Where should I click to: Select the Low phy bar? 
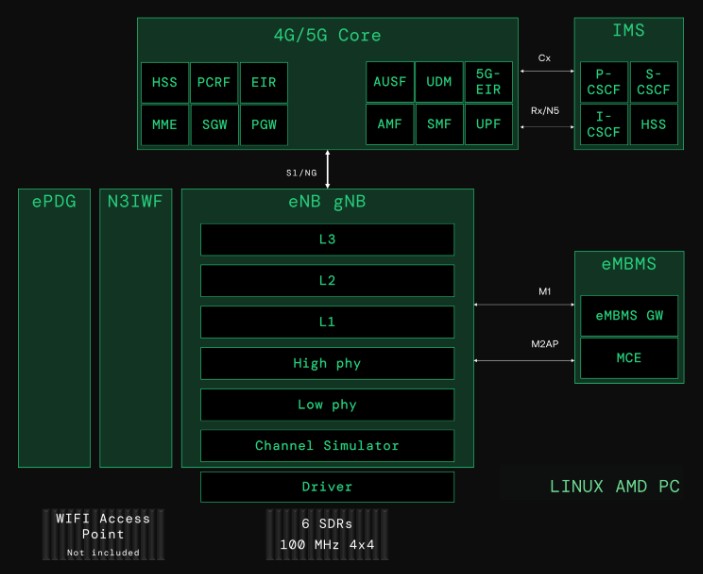327,405
